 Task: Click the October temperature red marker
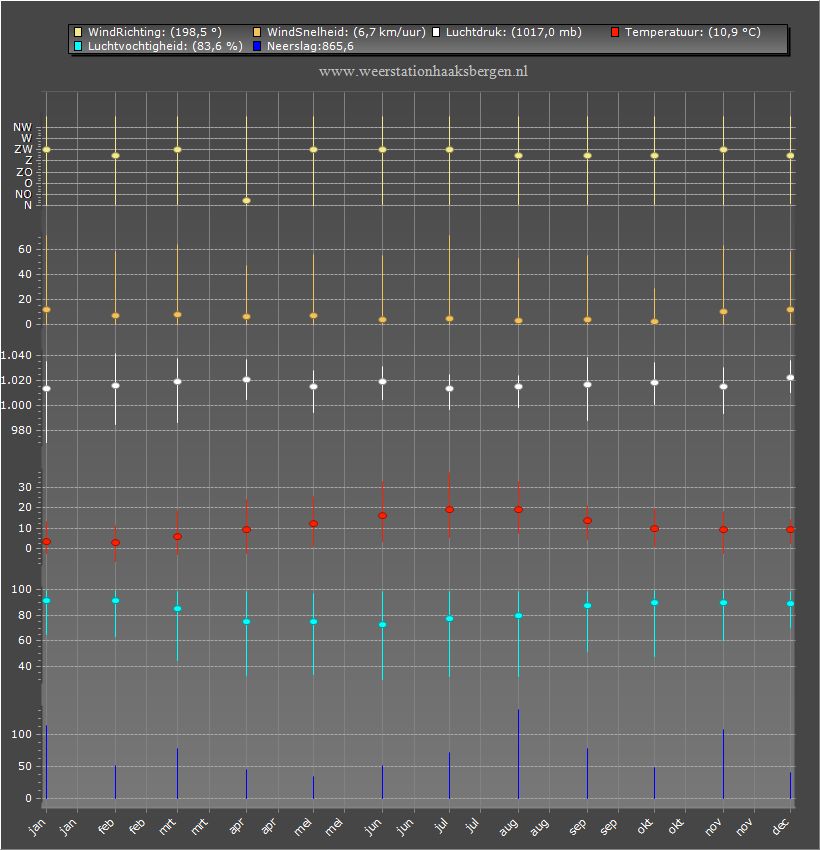655,529
